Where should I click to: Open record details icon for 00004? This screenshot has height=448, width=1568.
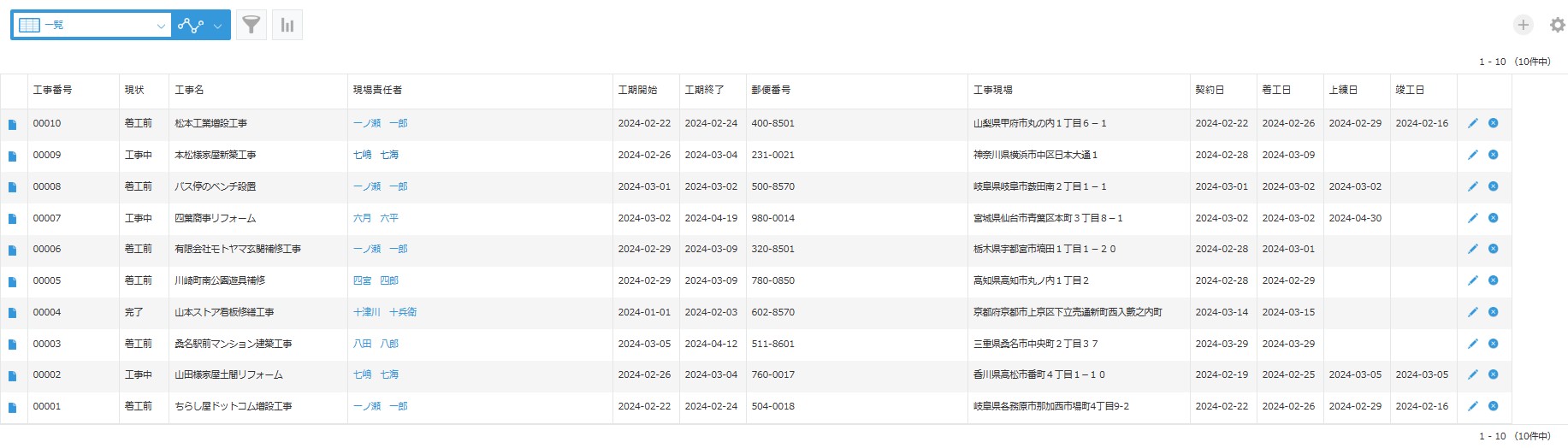coord(13,313)
